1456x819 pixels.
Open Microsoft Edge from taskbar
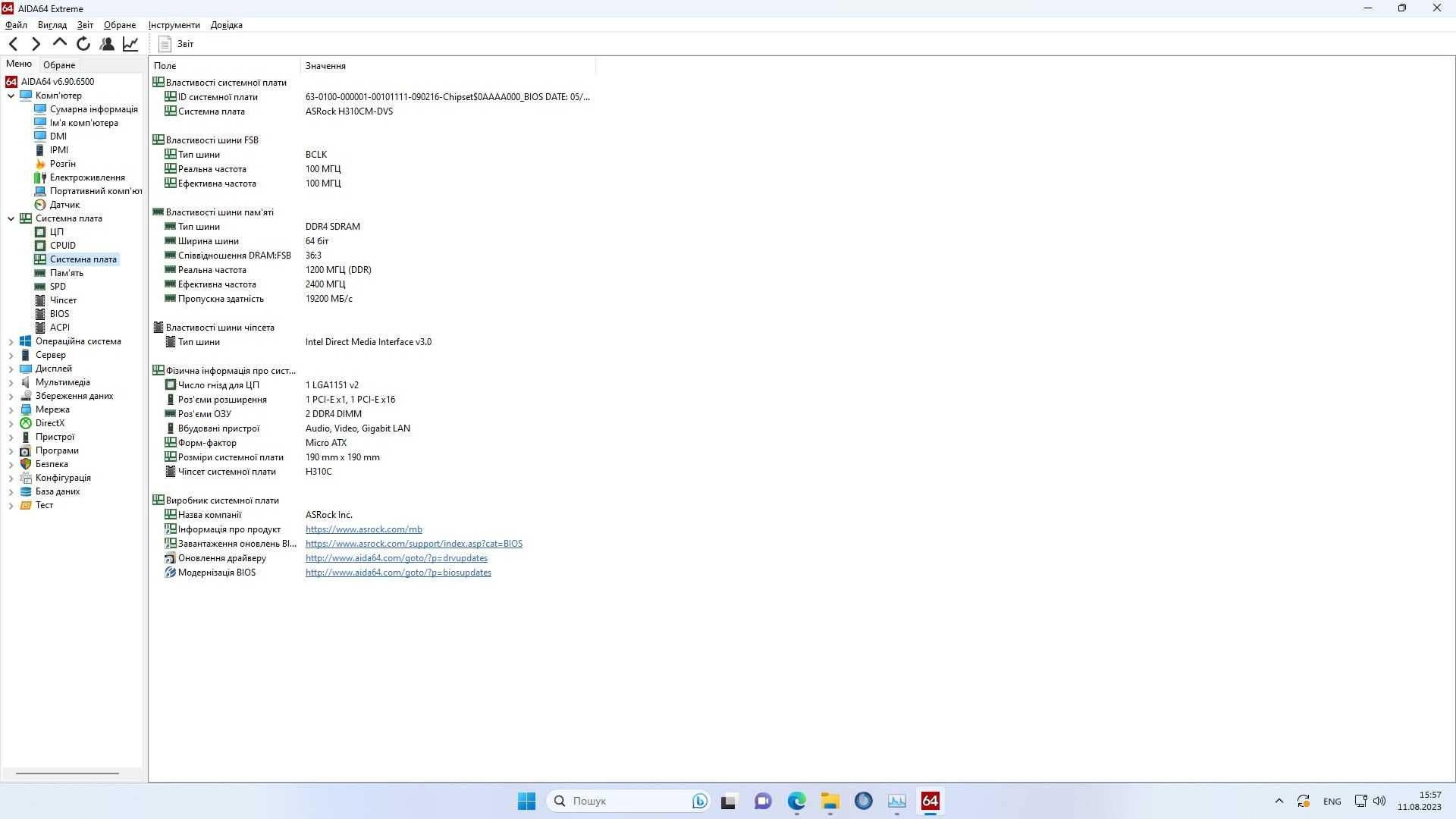pos(796,801)
